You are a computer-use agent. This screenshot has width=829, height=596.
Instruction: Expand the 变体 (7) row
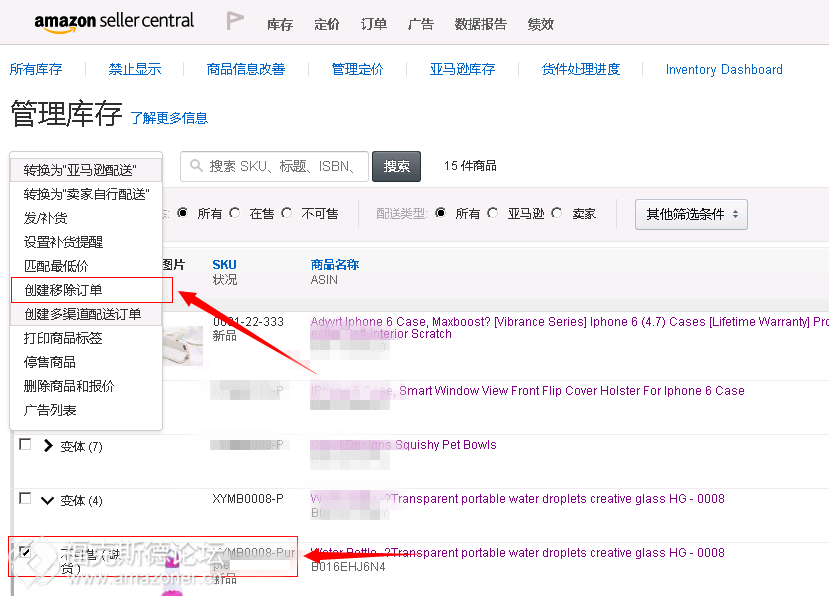pos(48,446)
